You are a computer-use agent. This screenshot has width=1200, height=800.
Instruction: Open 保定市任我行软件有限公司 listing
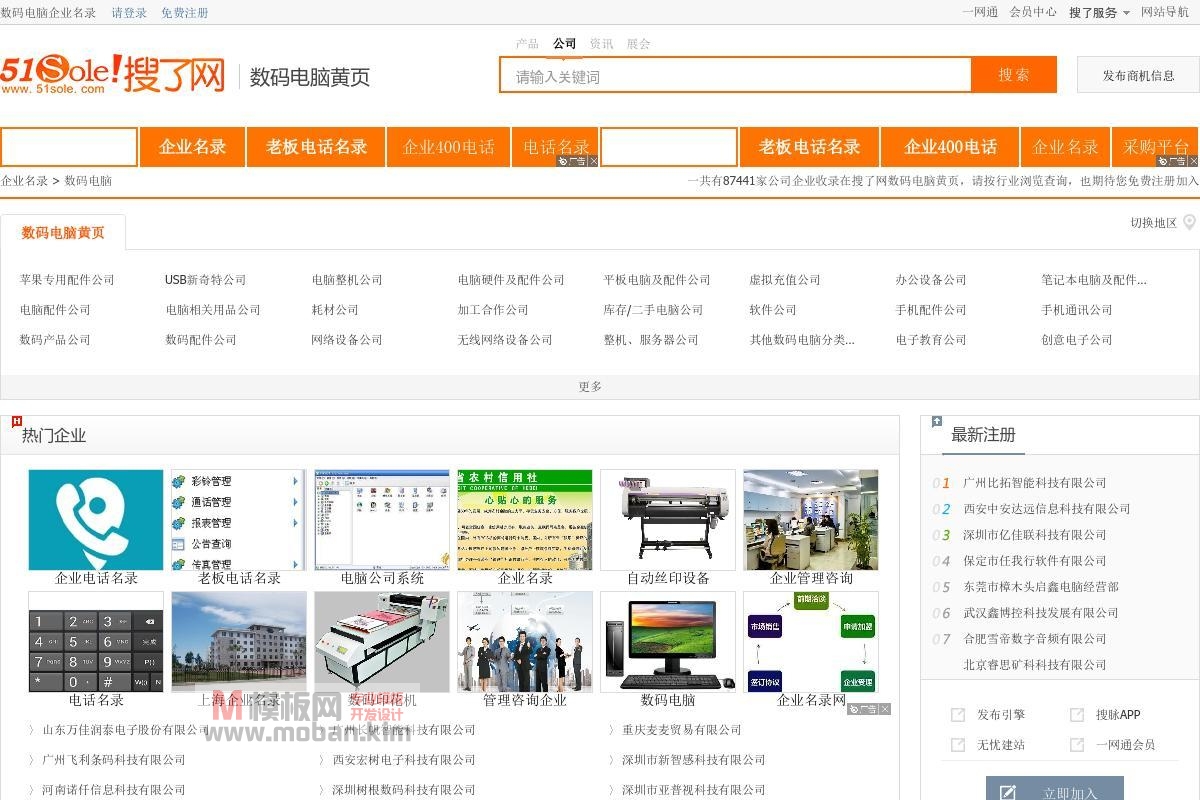(x=1035, y=561)
